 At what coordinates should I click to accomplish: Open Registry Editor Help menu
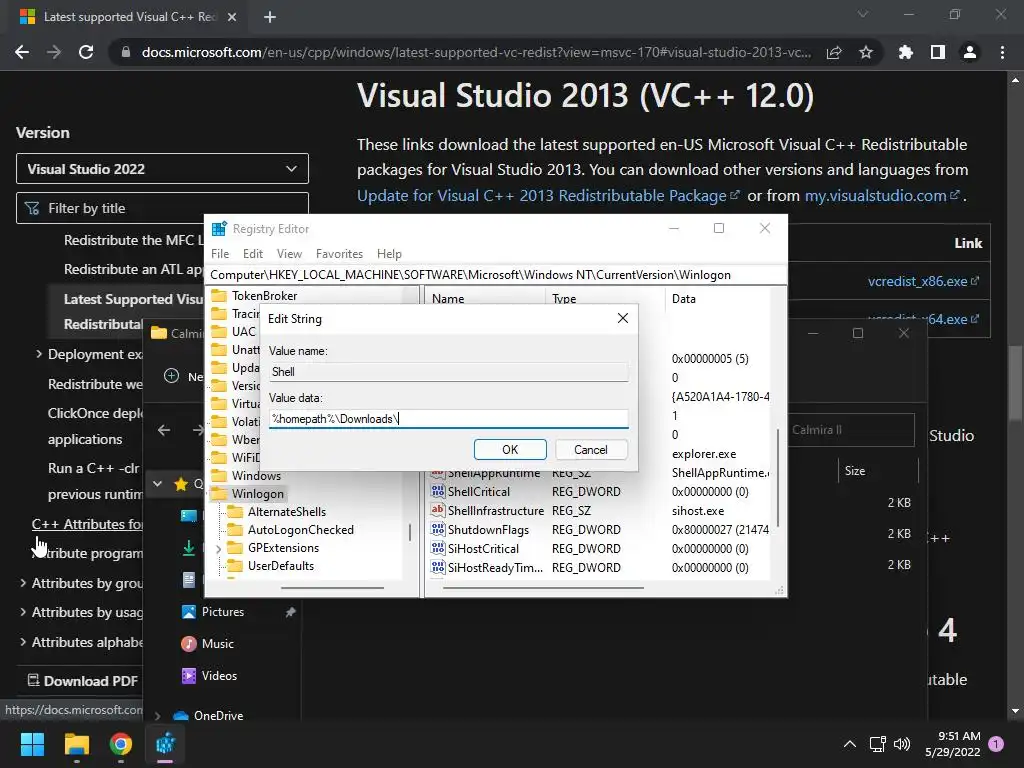coord(389,253)
